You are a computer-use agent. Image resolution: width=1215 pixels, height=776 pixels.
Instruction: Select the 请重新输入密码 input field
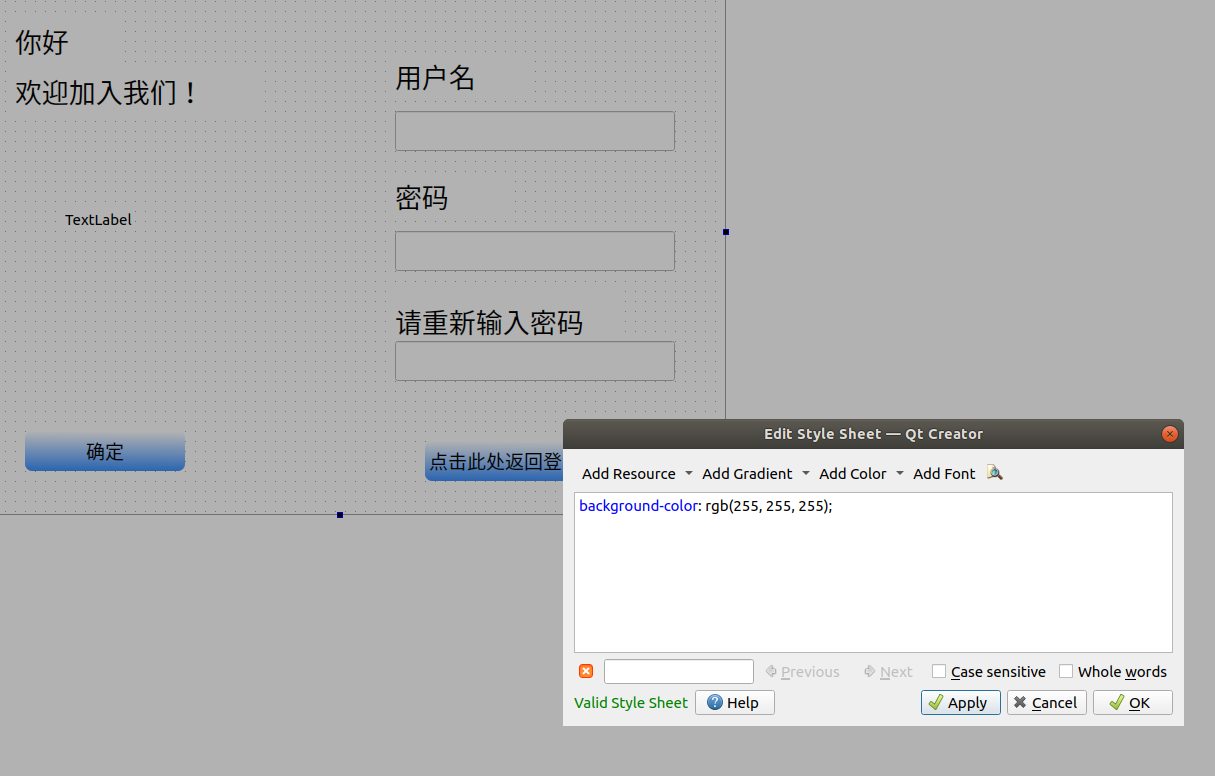coord(535,361)
